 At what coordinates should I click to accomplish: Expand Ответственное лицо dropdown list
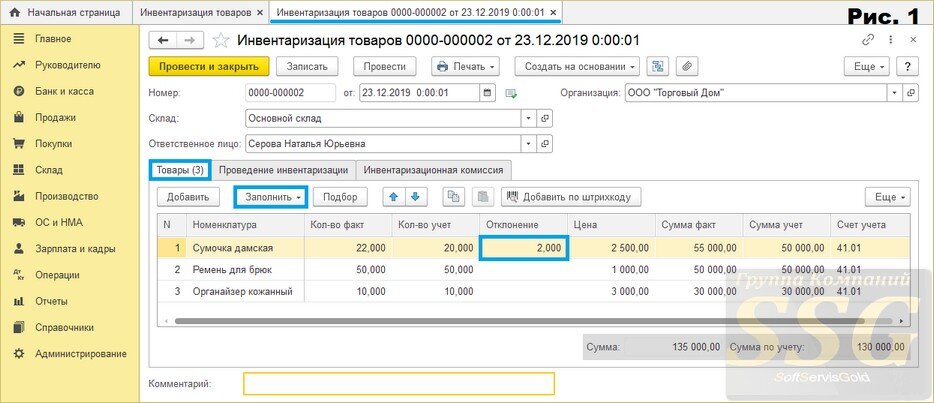(529, 143)
